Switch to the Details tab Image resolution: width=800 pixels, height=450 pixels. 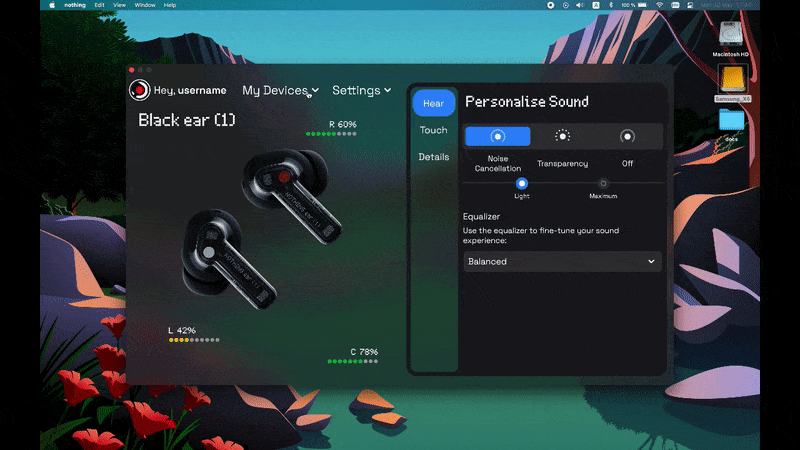point(434,157)
